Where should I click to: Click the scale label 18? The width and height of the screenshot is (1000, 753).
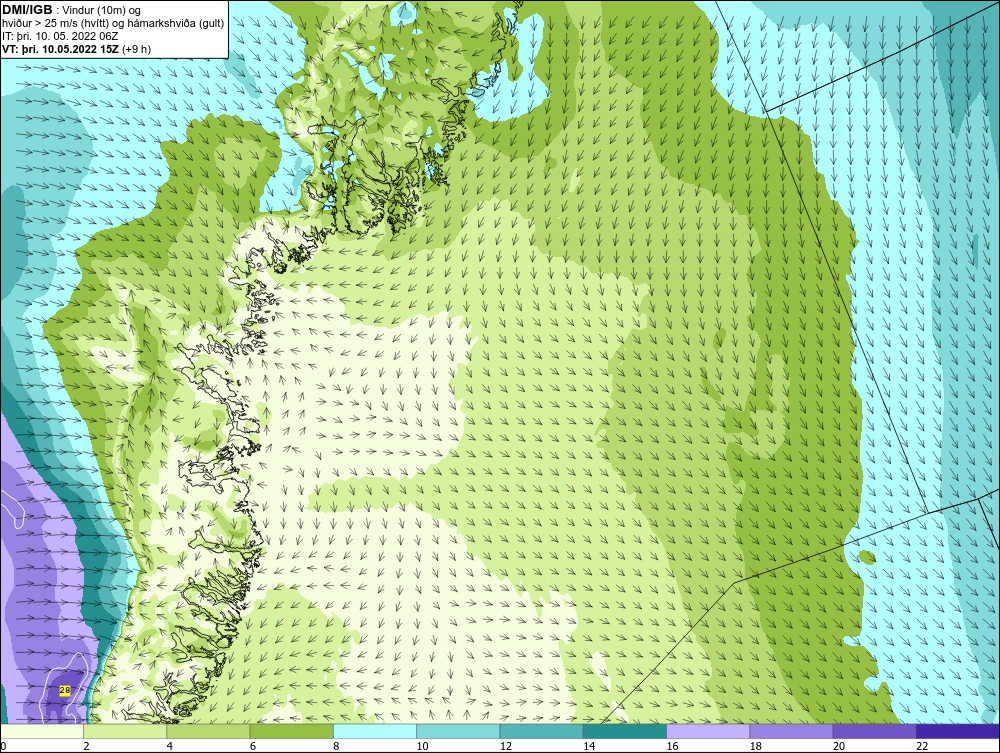756,747
